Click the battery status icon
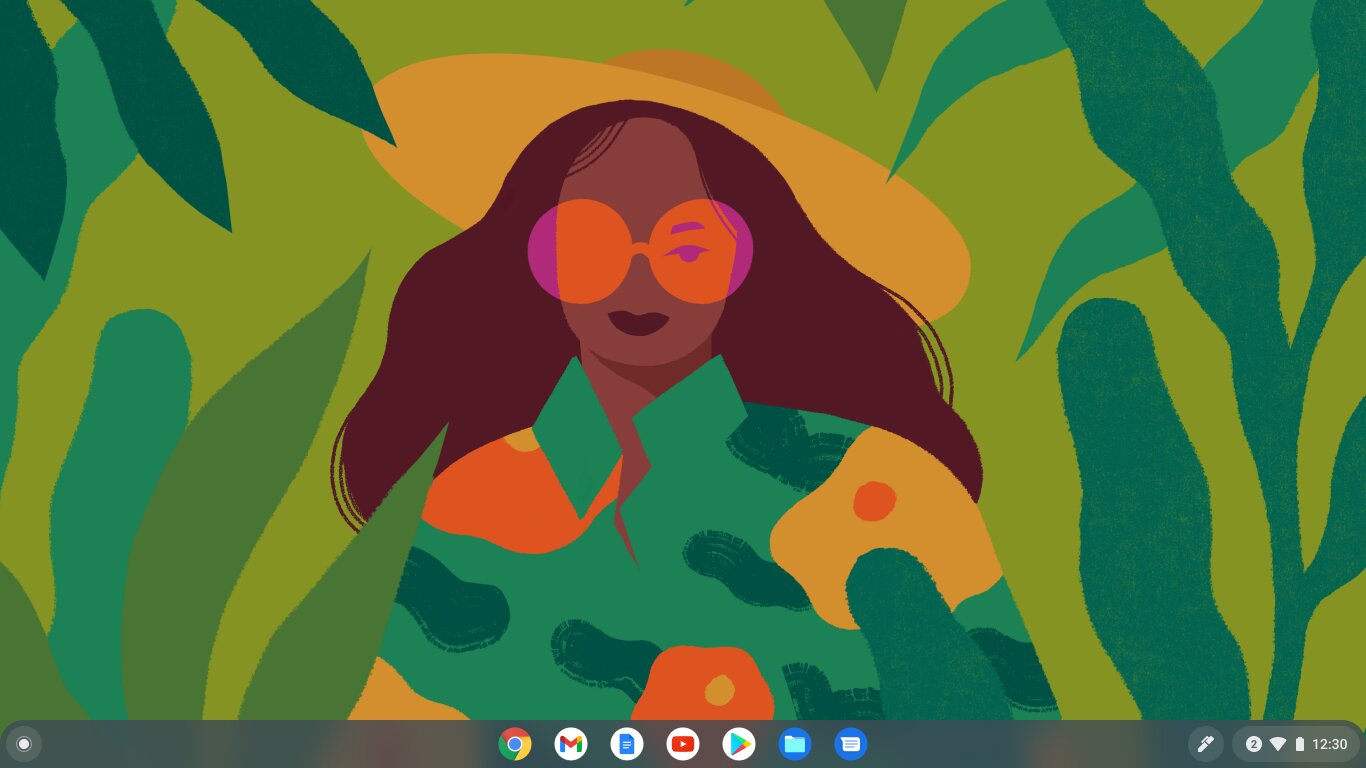Screen dimensions: 1366x768 tap(1300, 744)
